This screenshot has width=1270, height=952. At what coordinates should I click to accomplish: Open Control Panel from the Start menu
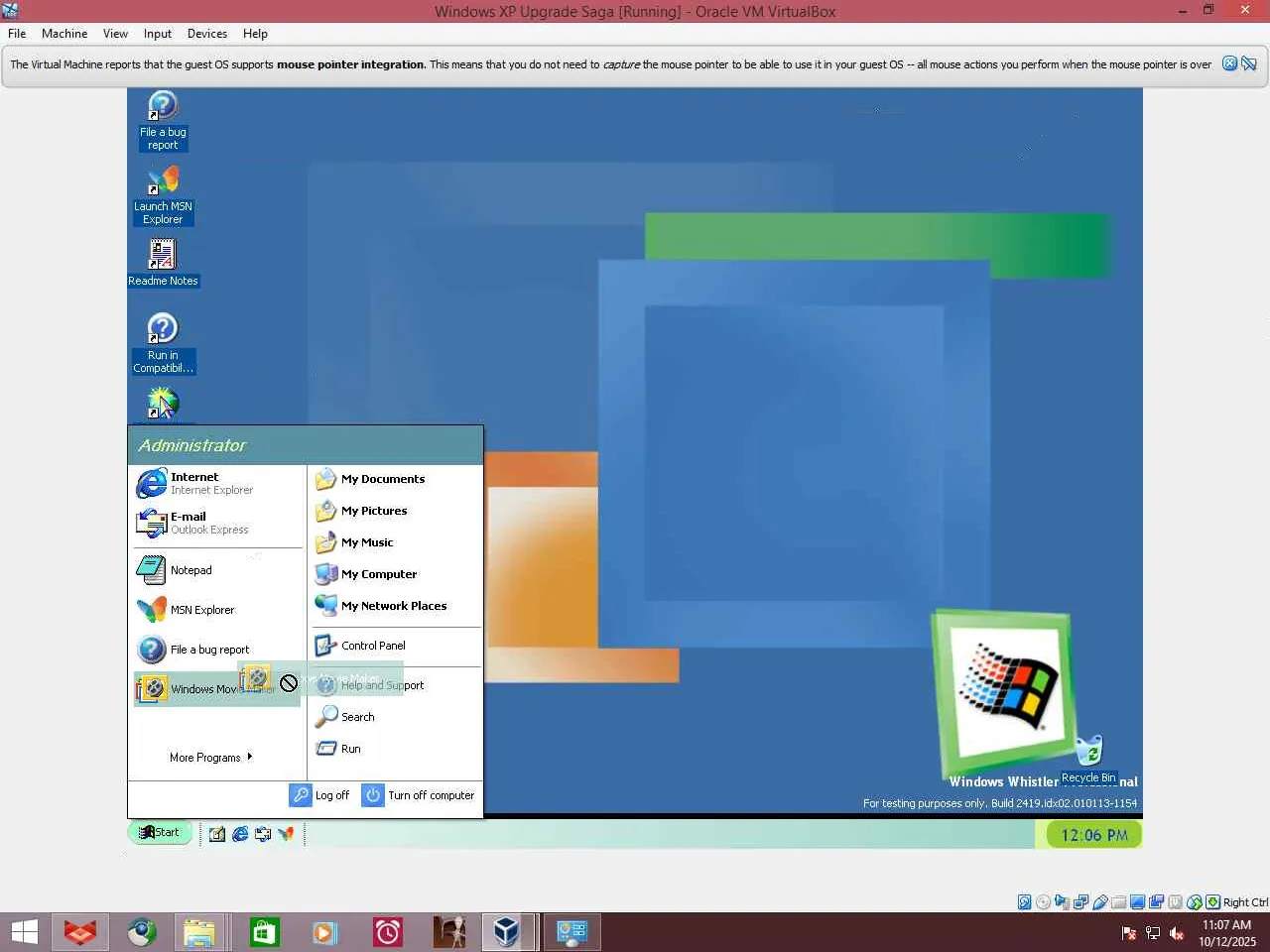coord(396,646)
